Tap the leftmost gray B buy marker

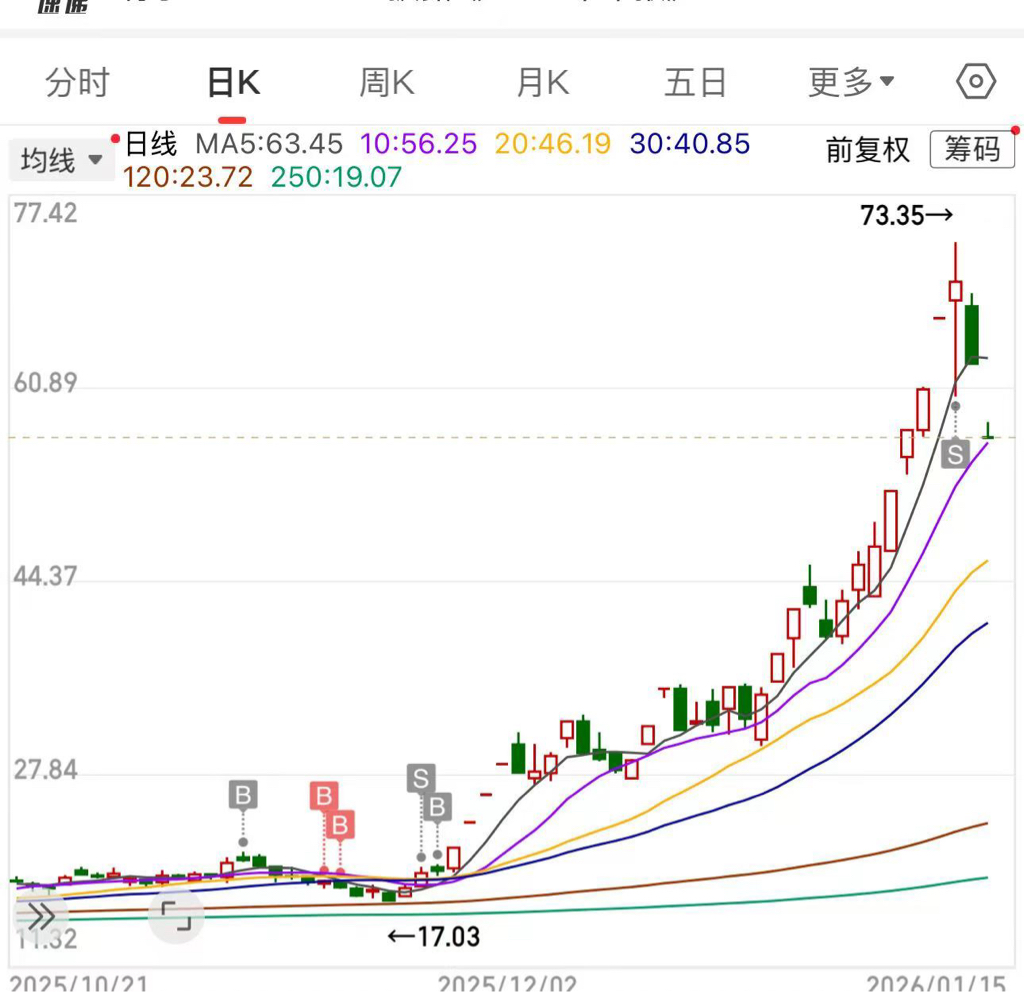(243, 795)
